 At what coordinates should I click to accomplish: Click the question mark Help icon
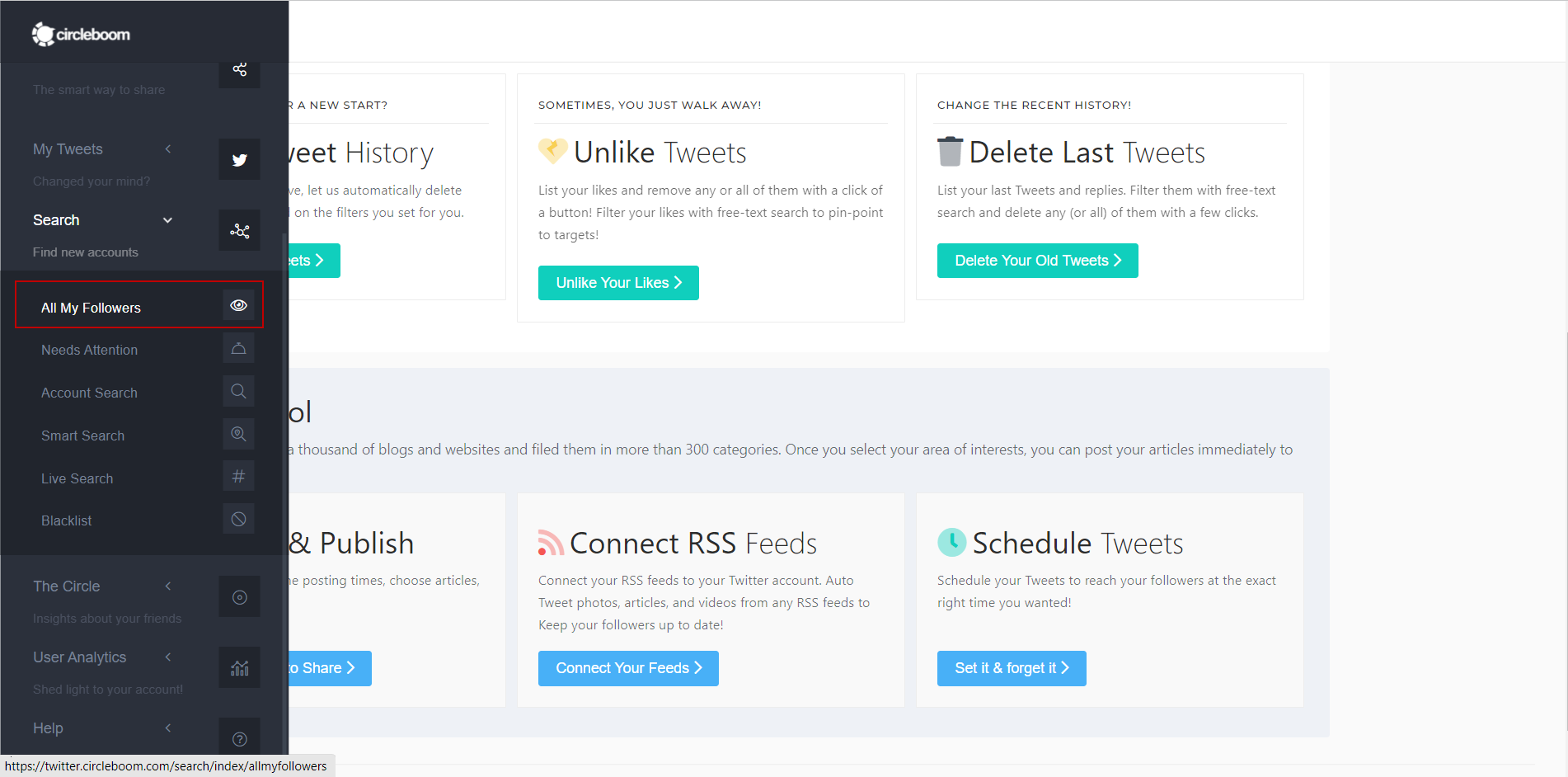coord(239,738)
